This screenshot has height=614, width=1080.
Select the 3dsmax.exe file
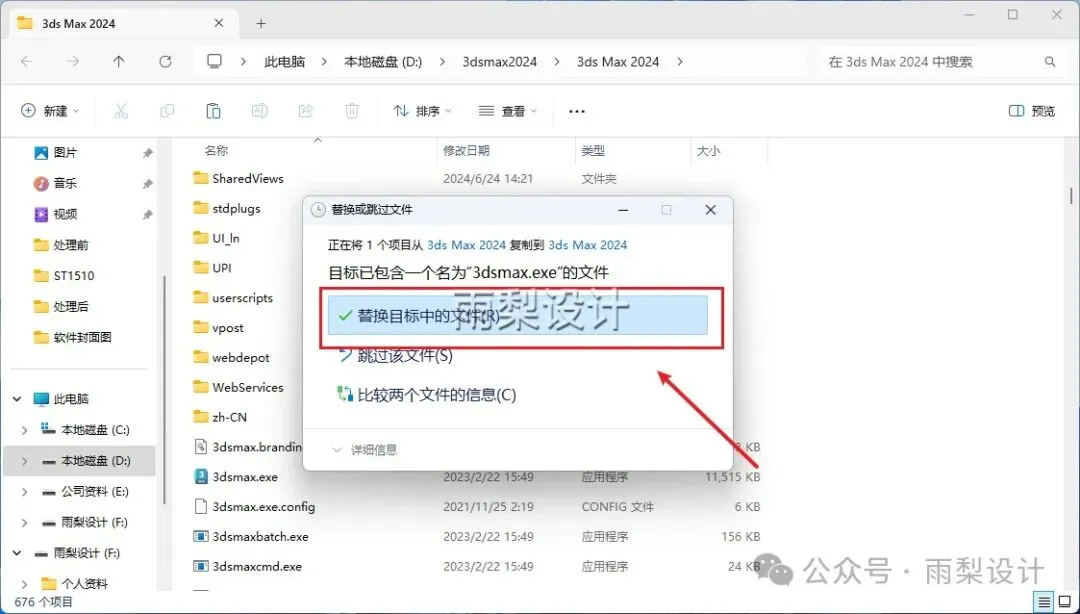(x=245, y=476)
